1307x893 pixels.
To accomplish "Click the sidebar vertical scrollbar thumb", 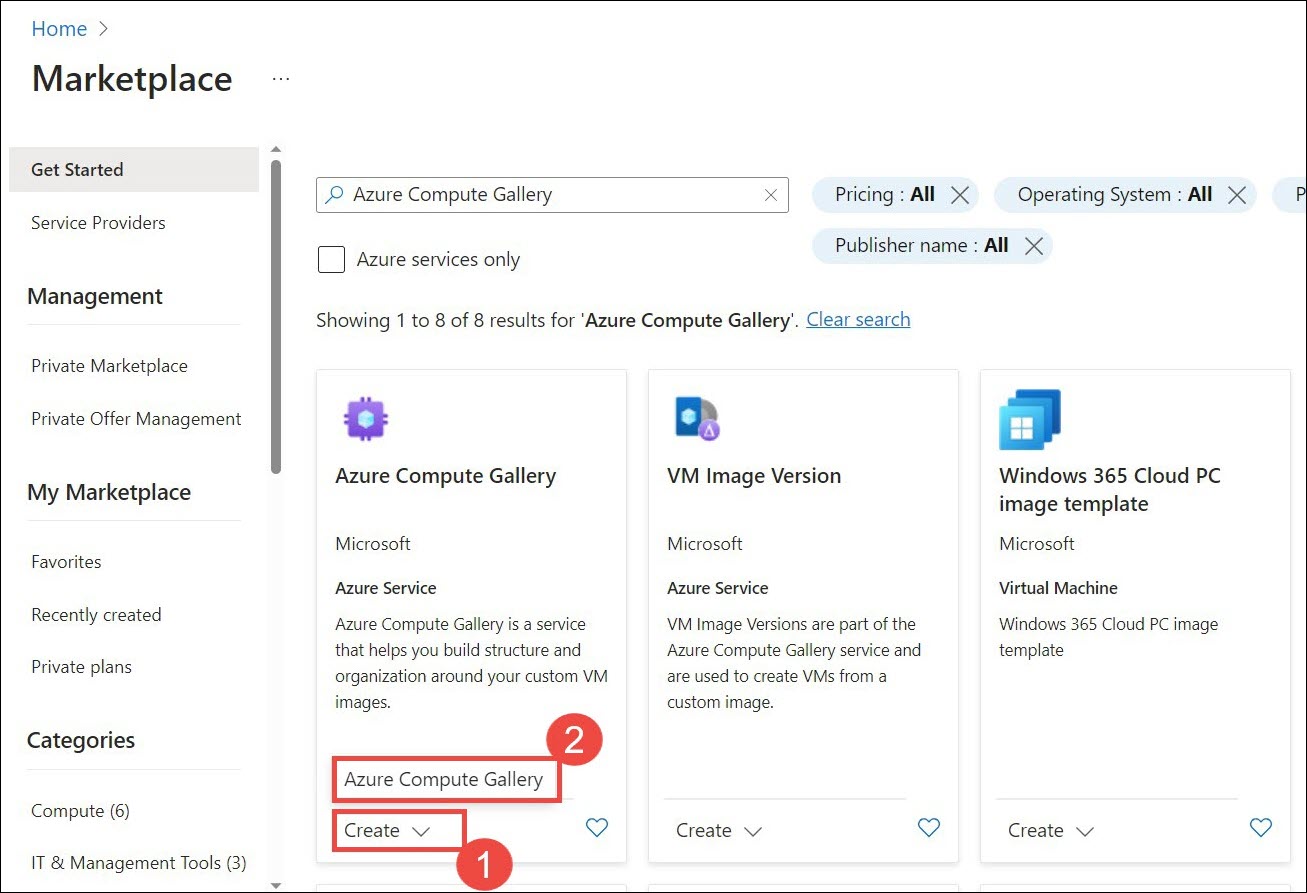I will (x=276, y=316).
